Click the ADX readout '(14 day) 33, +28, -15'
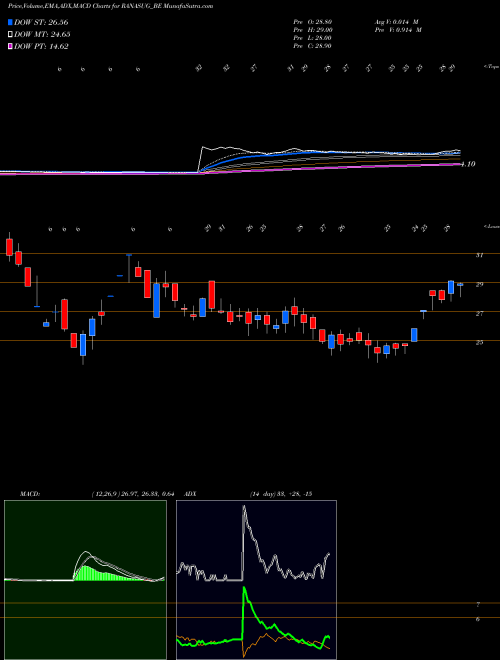The width and height of the screenshot is (500, 660). pos(281,494)
